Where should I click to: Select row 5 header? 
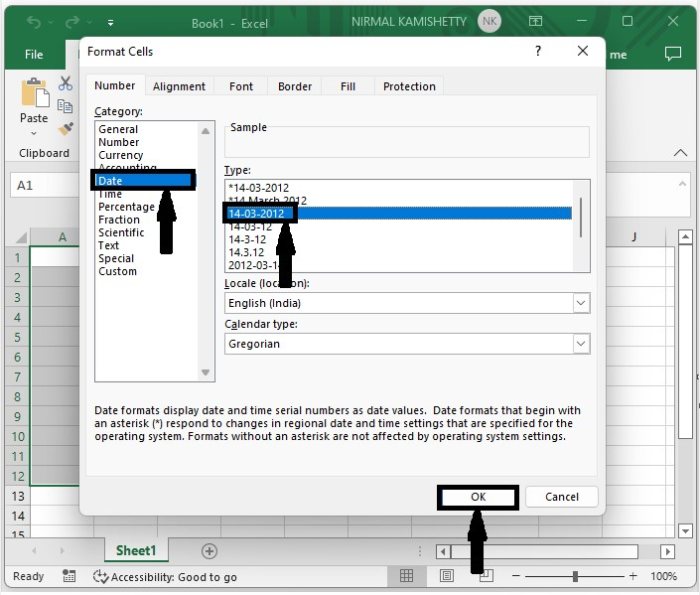coord(17,337)
